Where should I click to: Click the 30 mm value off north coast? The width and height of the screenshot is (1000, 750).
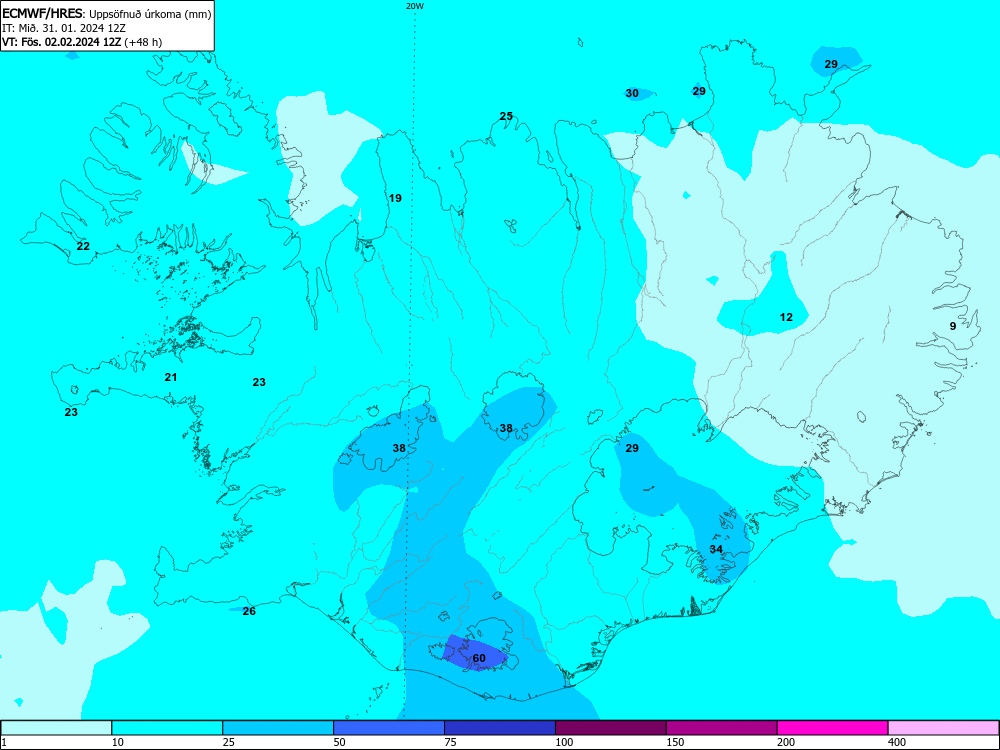point(632,93)
